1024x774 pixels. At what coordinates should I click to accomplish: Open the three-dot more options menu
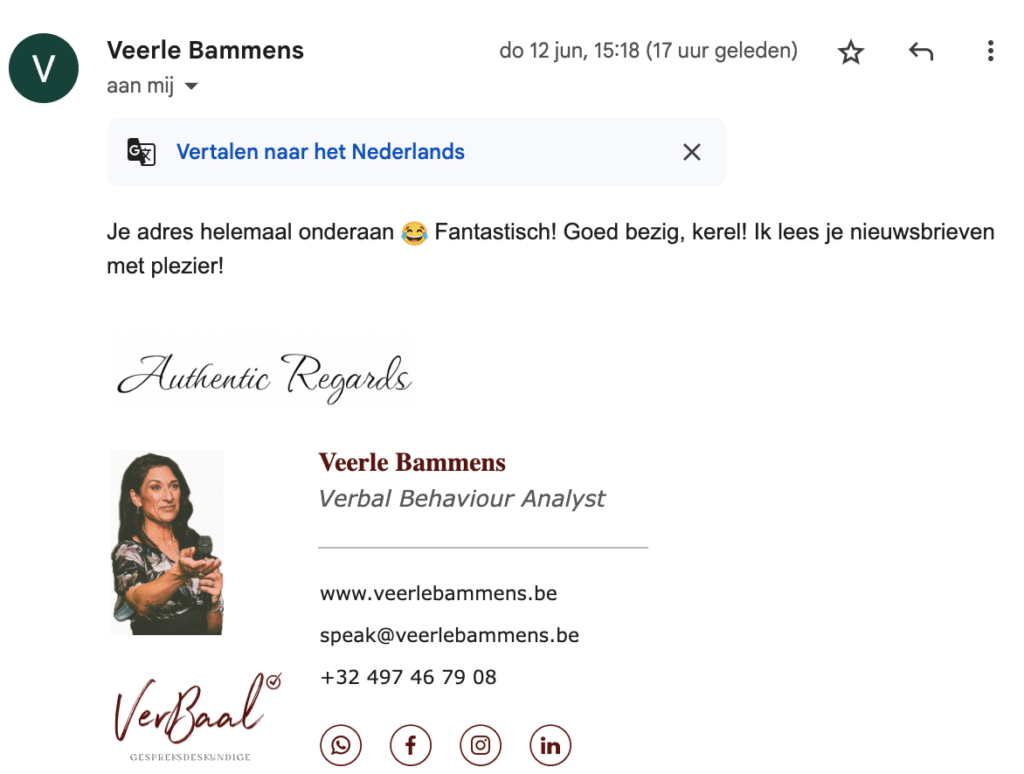991,51
